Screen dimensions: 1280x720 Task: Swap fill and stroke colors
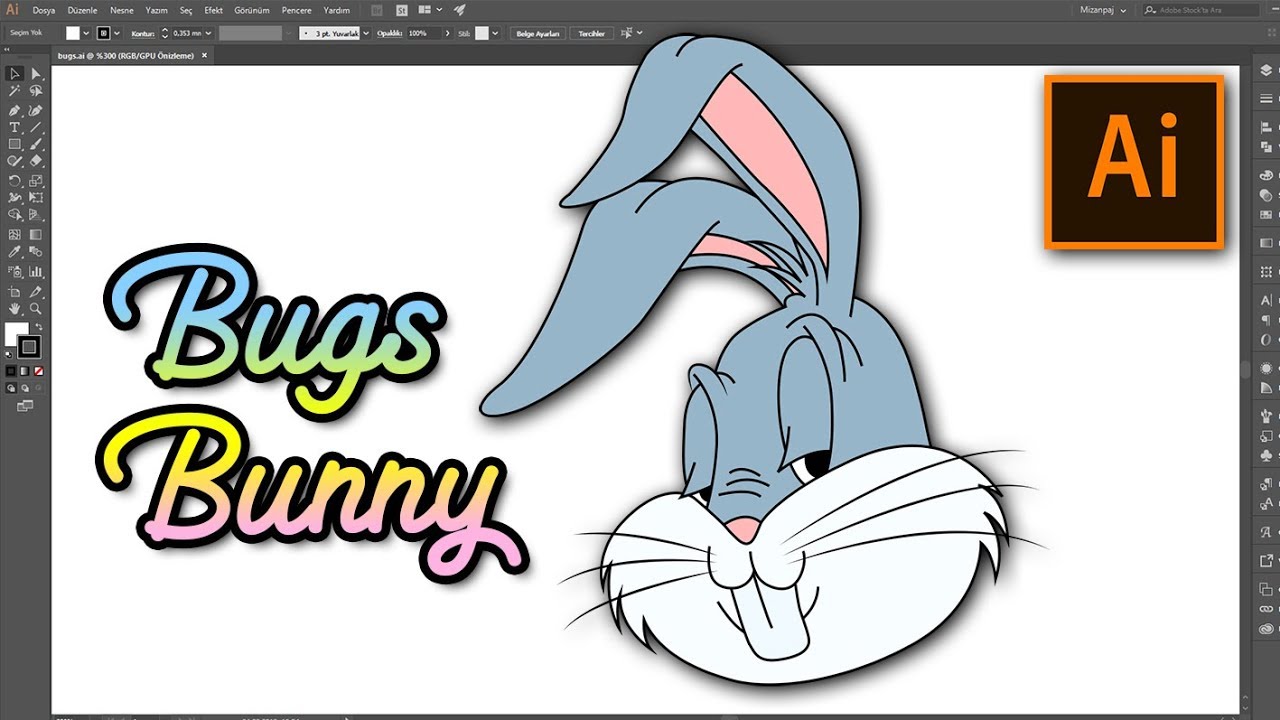point(39,327)
